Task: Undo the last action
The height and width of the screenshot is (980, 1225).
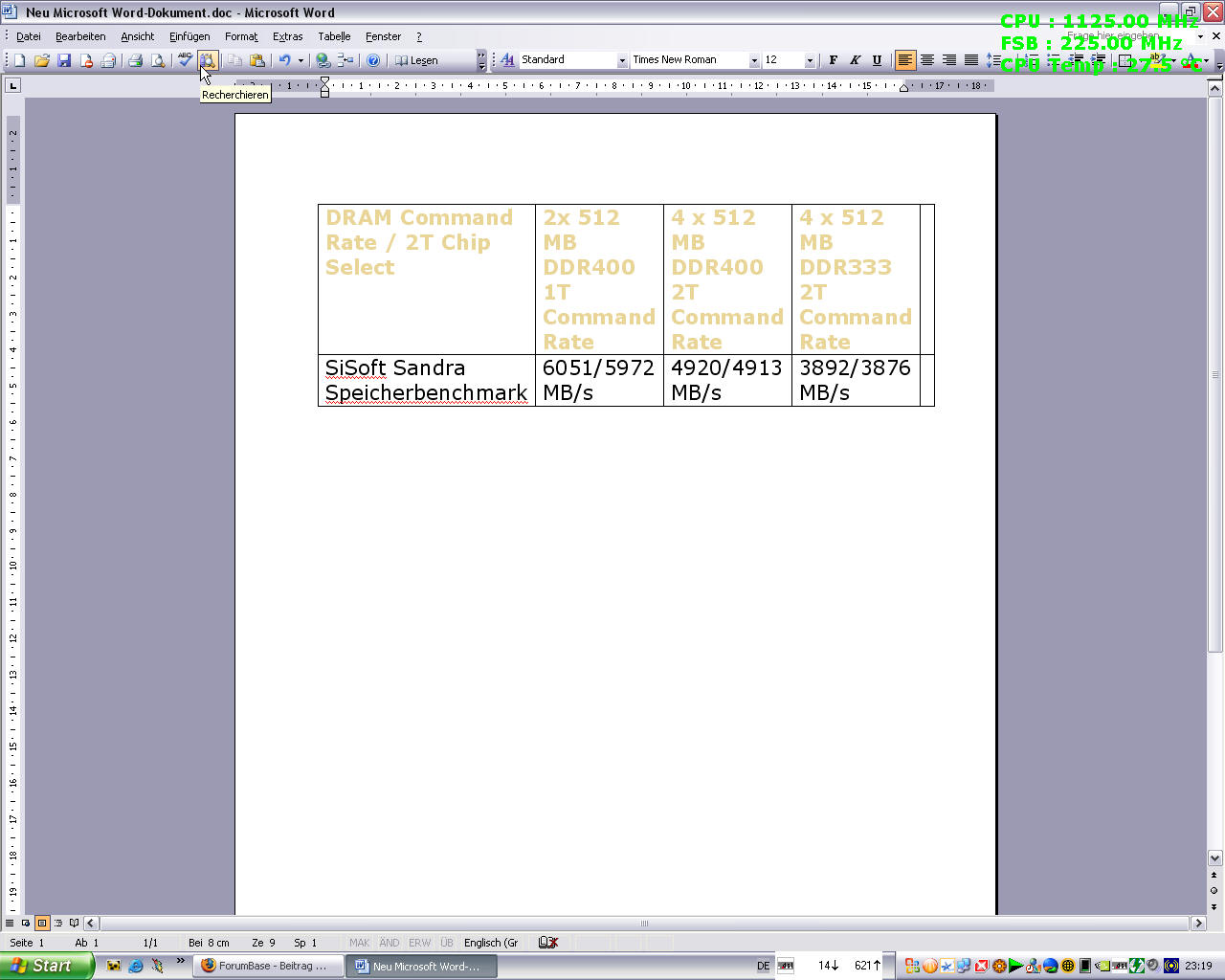Action: click(x=284, y=60)
